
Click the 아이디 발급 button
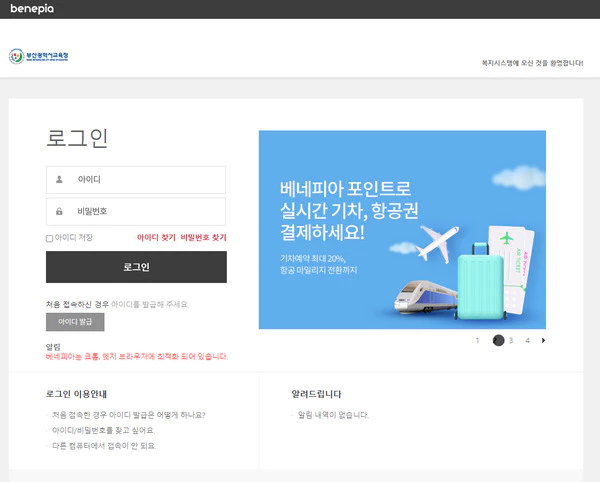[x=75, y=322]
